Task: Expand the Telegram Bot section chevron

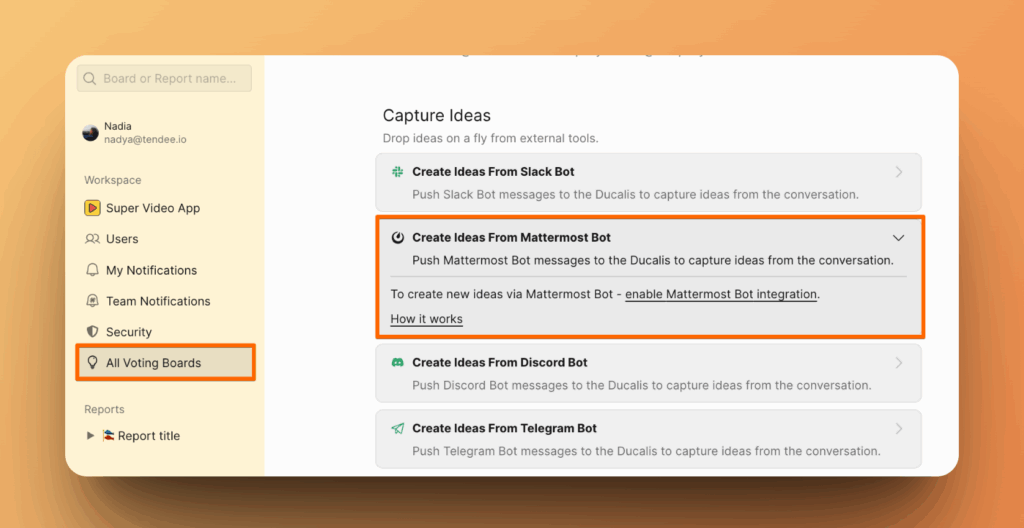Action: coord(898,428)
